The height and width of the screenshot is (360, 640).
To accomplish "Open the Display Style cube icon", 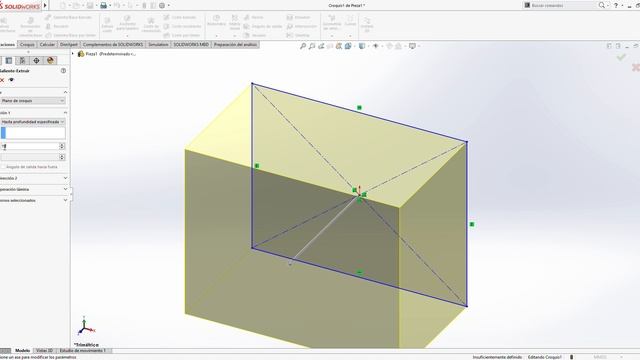I will (x=362, y=46).
